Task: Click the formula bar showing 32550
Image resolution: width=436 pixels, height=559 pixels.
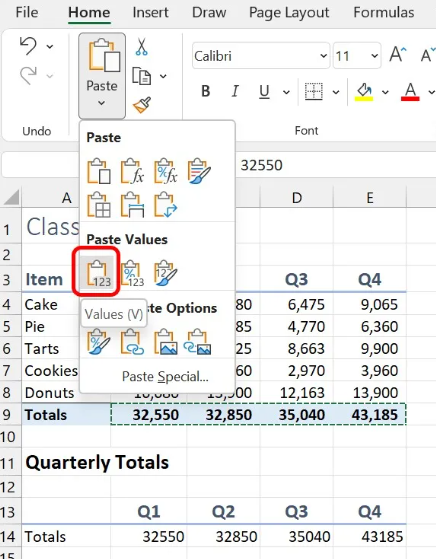Action: point(335,165)
